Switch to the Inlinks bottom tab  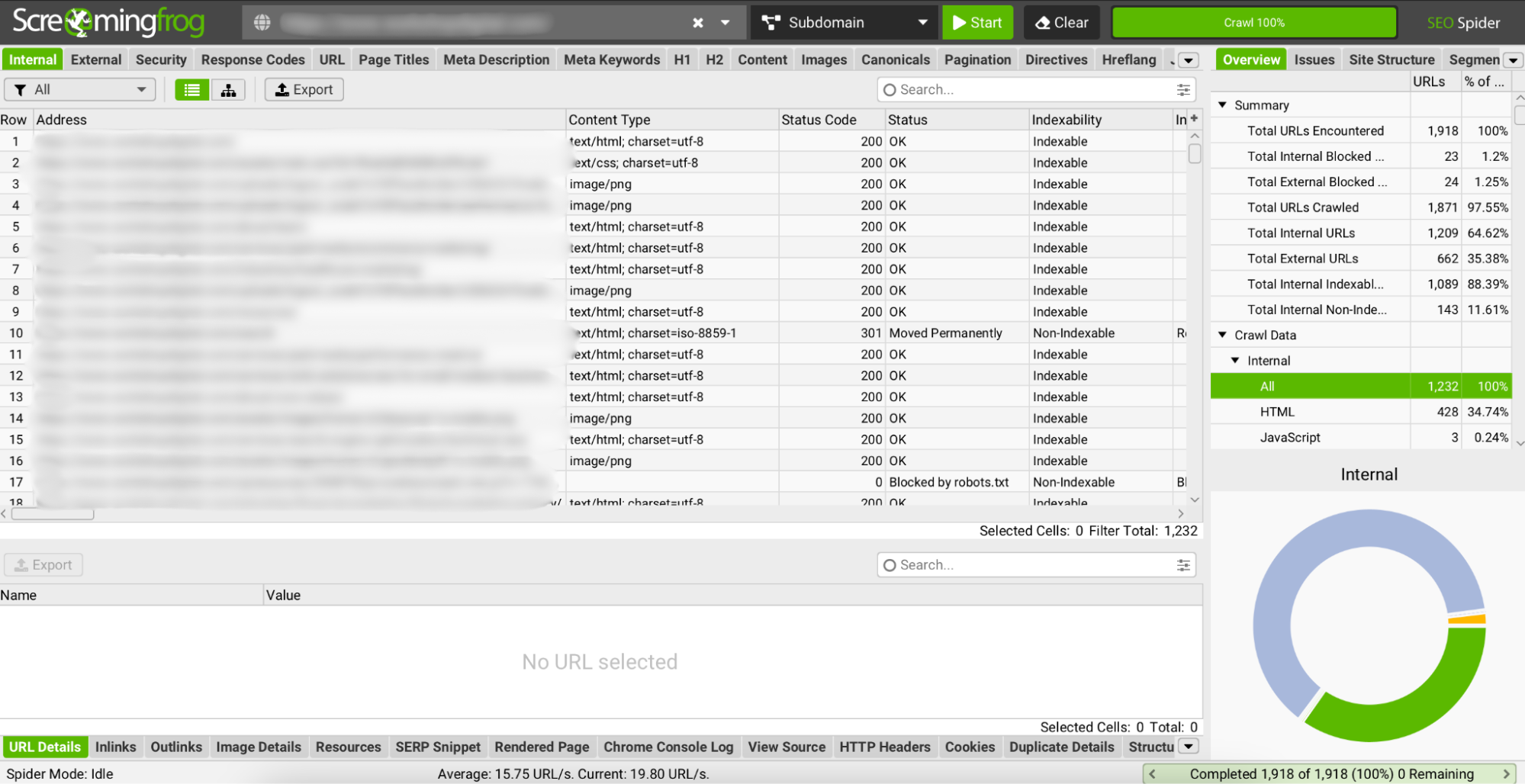click(115, 747)
